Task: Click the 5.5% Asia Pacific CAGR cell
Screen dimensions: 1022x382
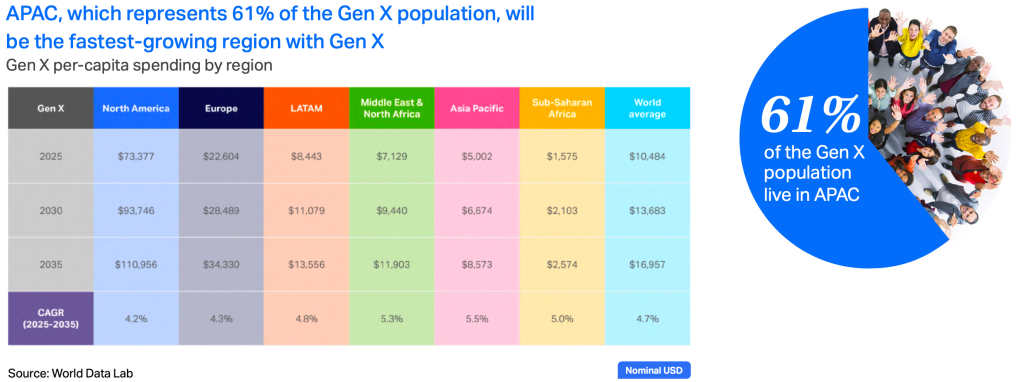Action: [x=477, y=319]
